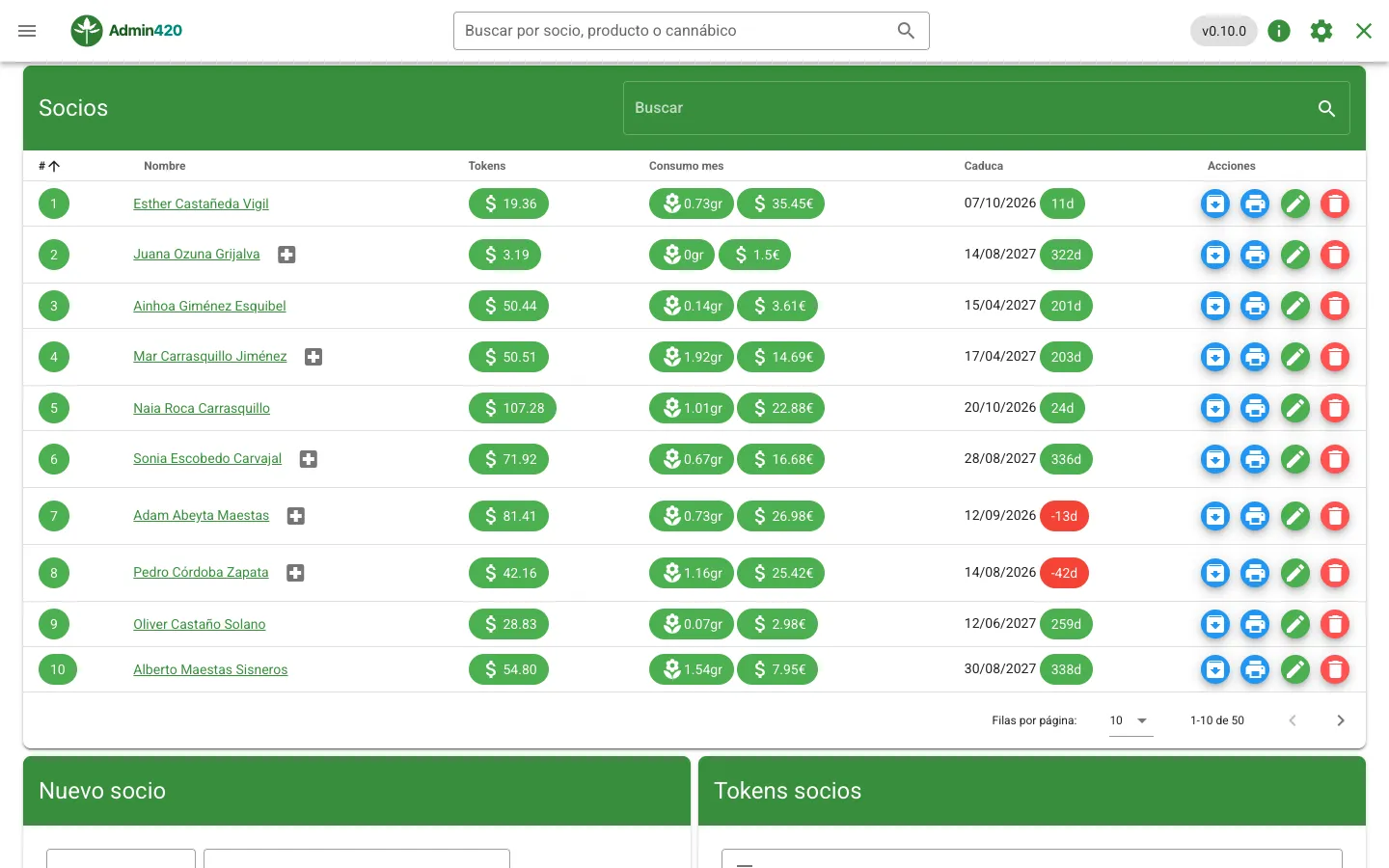Open the rows per page dropdown

(1130, 720)
